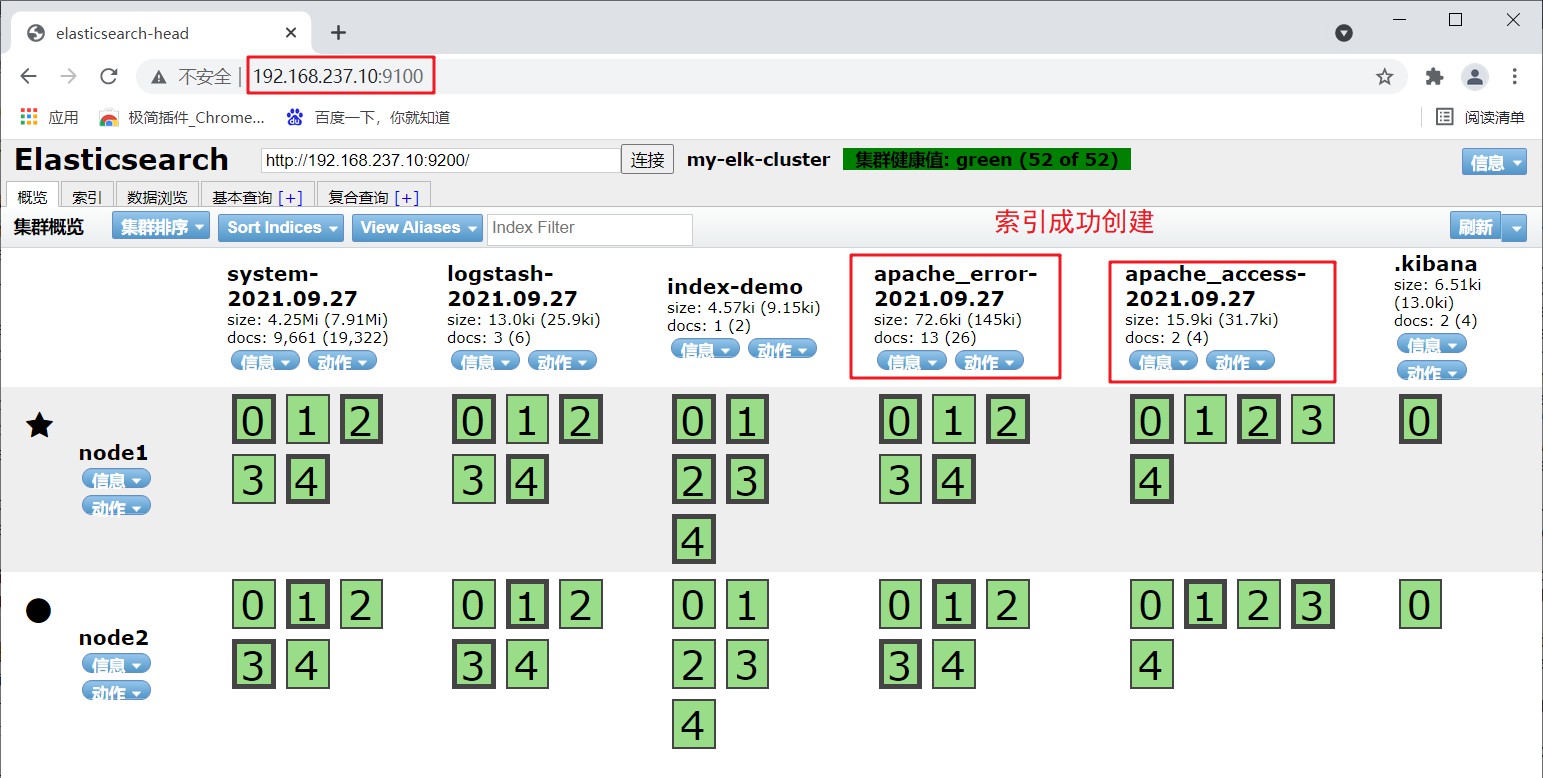This screenshot has height=778, width=1543.
Task: Open 信息 menu for node2
Action: click(116, 664)
